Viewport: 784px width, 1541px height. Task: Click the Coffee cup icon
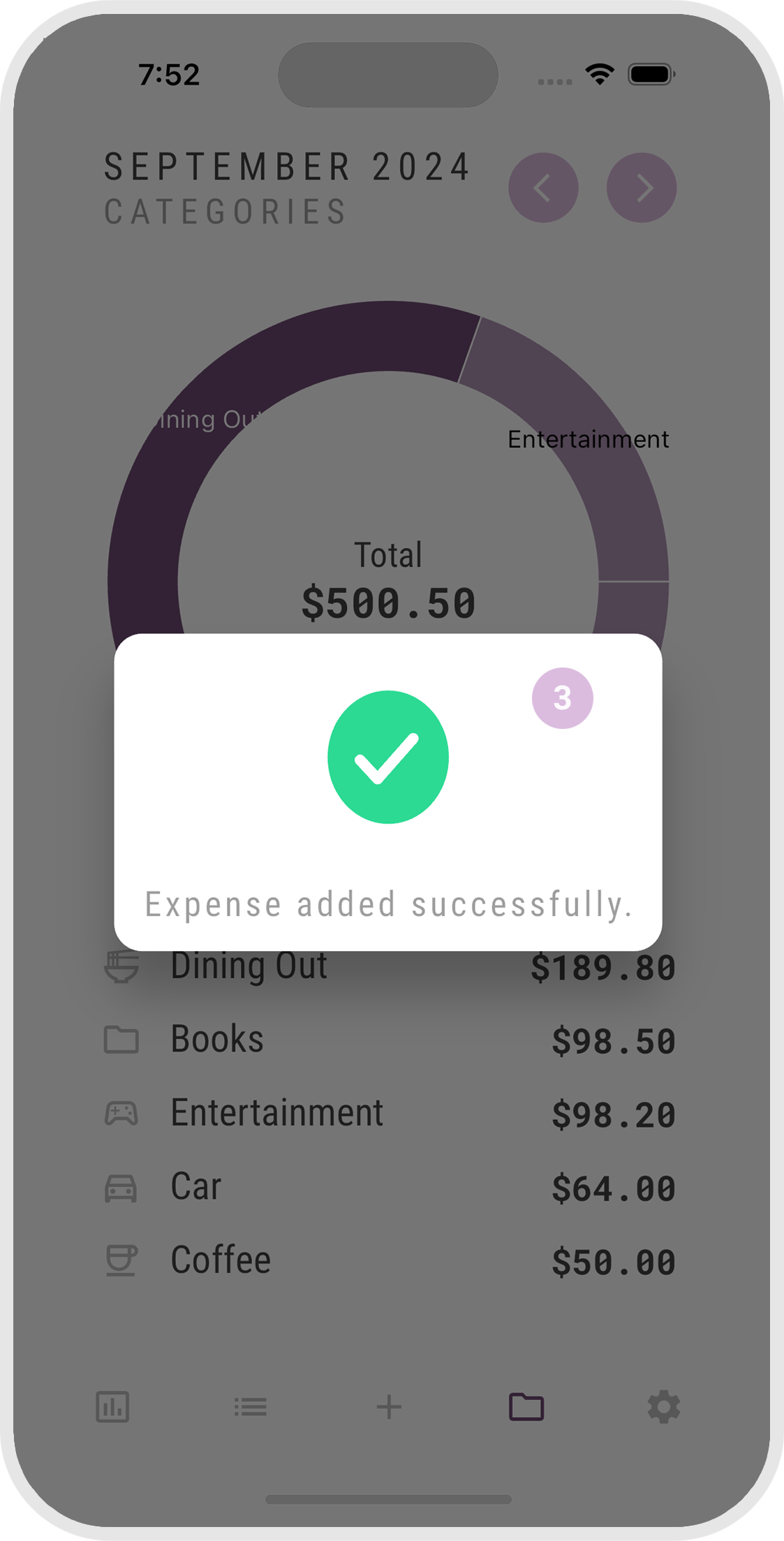[x=121, y=1261]
